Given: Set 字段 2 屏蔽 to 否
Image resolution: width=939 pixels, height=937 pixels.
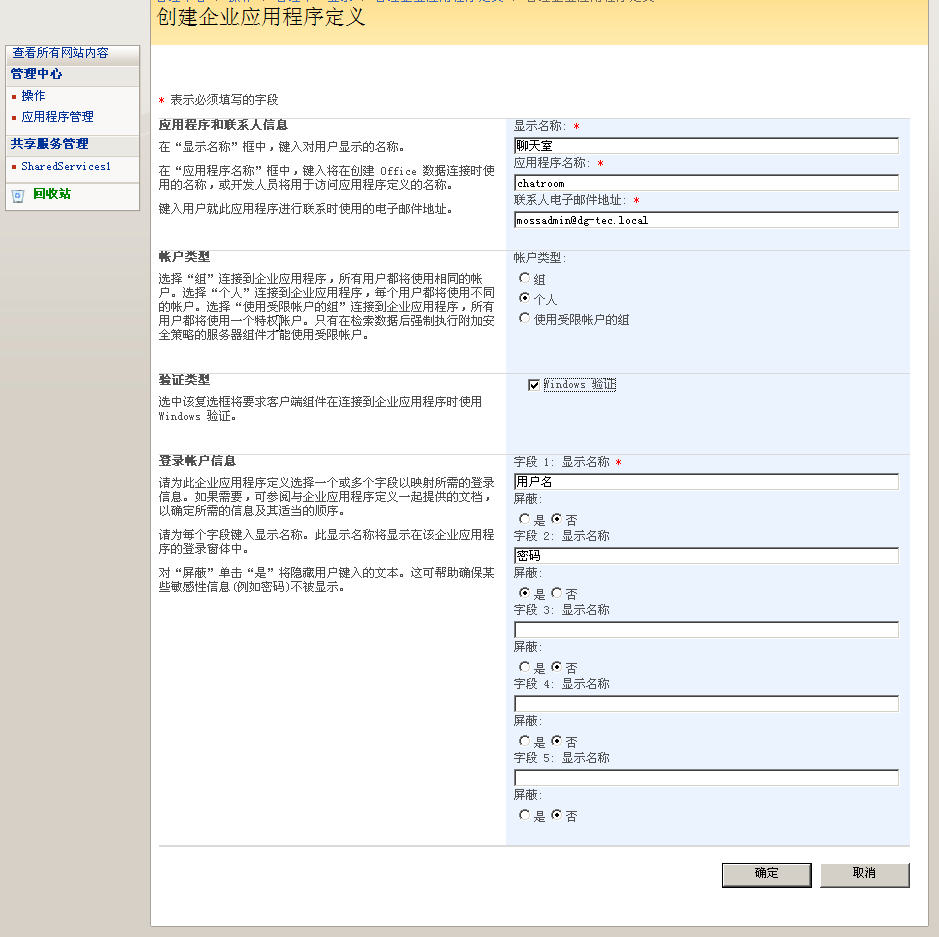Looking at the screenshot, I should (556, 593).
